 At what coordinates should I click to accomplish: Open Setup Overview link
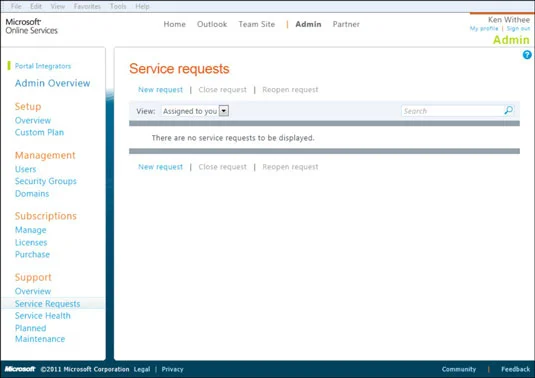33,120
